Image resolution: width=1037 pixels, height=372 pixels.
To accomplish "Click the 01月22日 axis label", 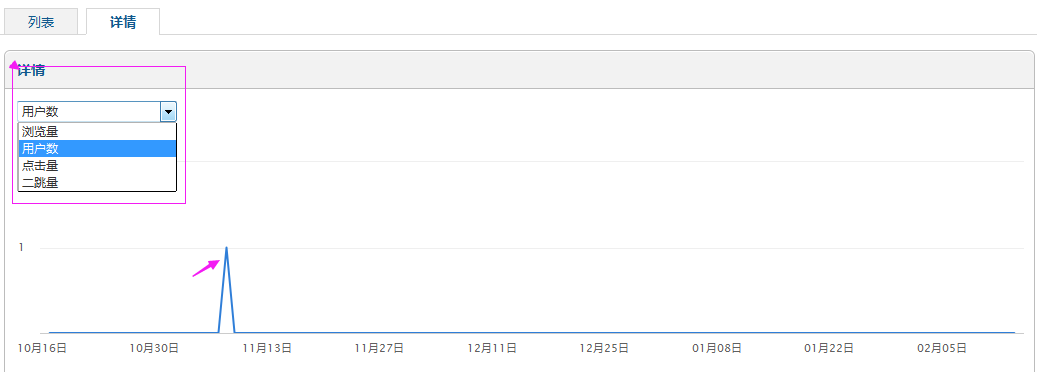I will point(829,348).
